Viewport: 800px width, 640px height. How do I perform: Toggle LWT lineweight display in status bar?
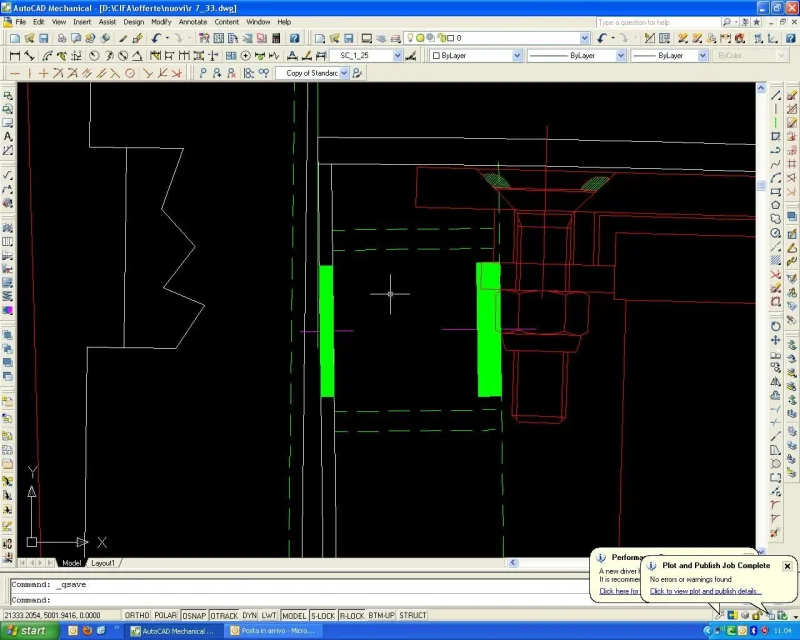[268, 616]
